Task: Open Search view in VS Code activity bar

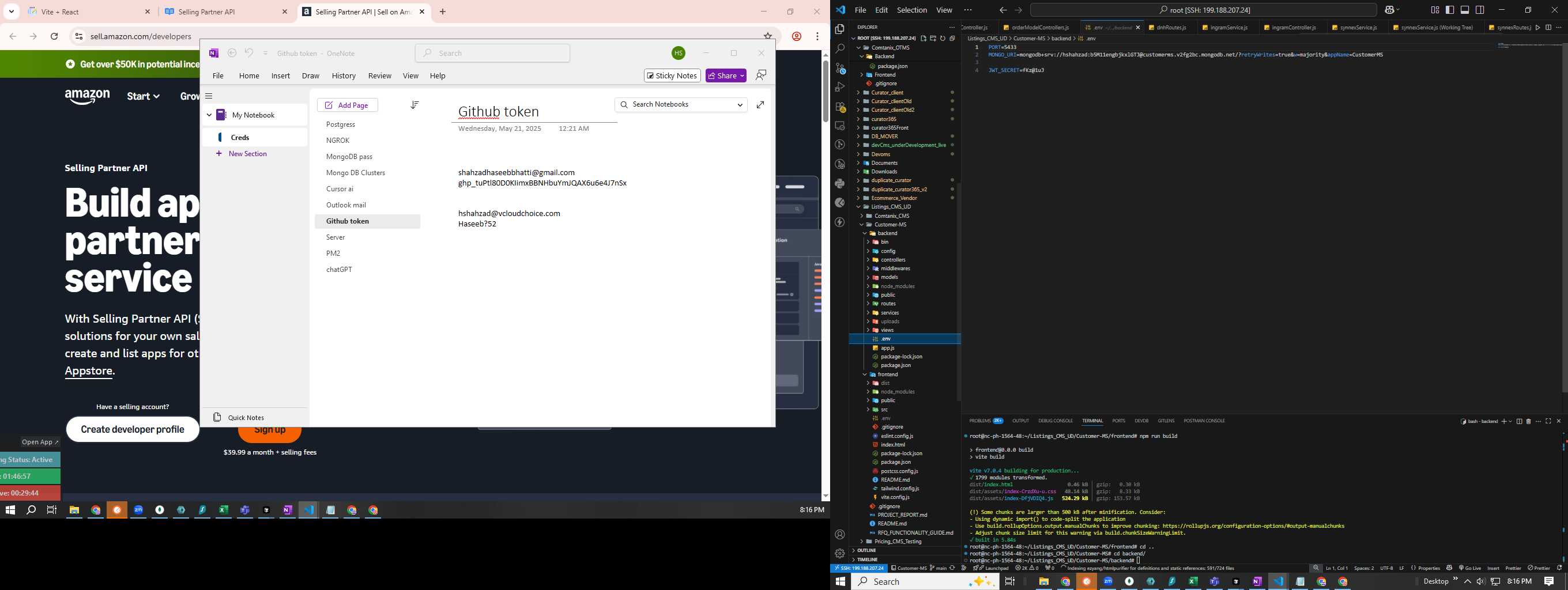Action: [x=840, y=48]
